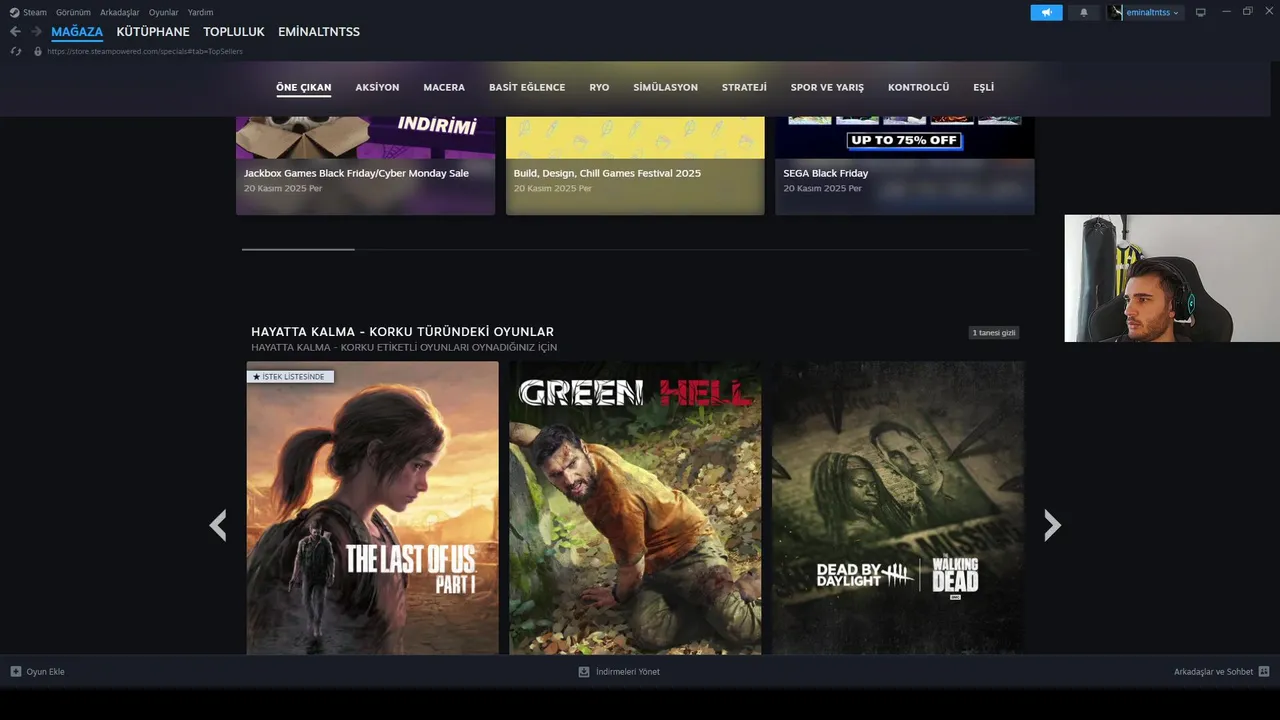Open the Yardım menu
Image resolution: width=1280 pixels, height=720 pixels.
(x=201, y=12)
